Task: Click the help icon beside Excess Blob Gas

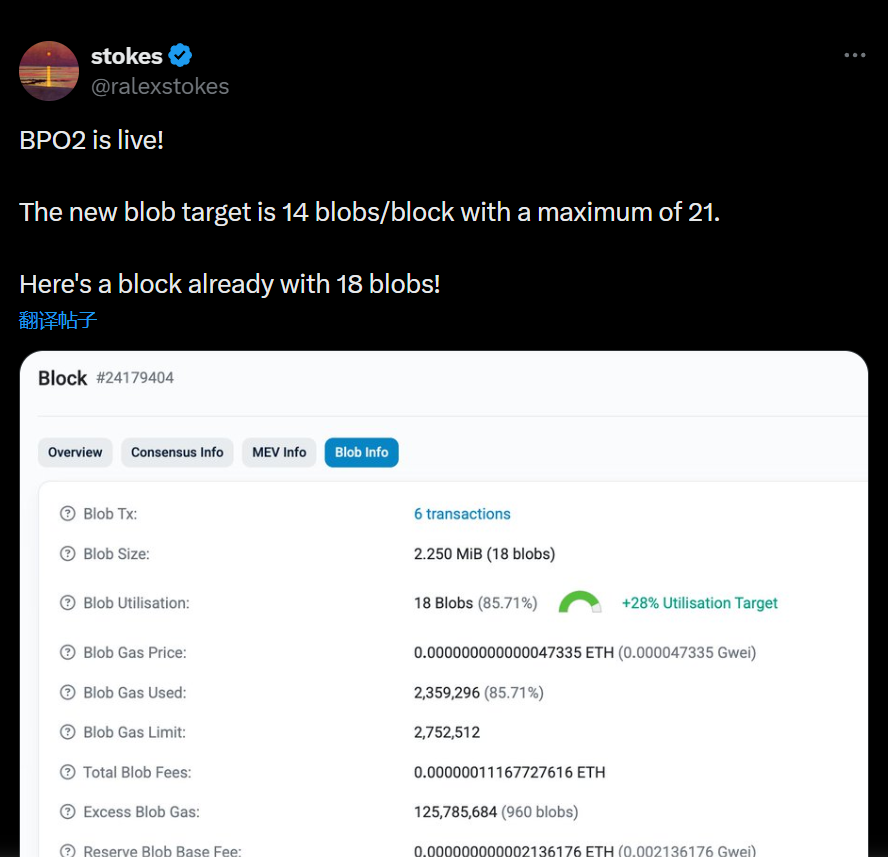Action: coord(68,812)
